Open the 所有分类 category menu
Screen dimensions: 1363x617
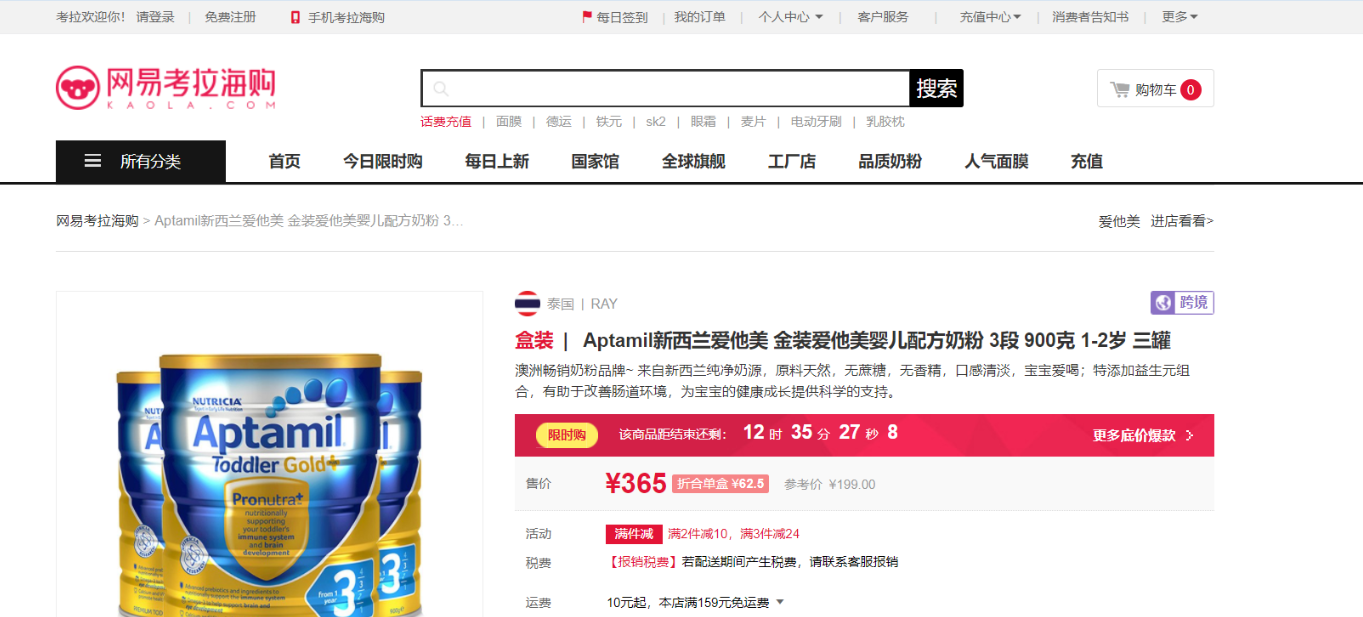pyautogui.click(x=141, y=161)
